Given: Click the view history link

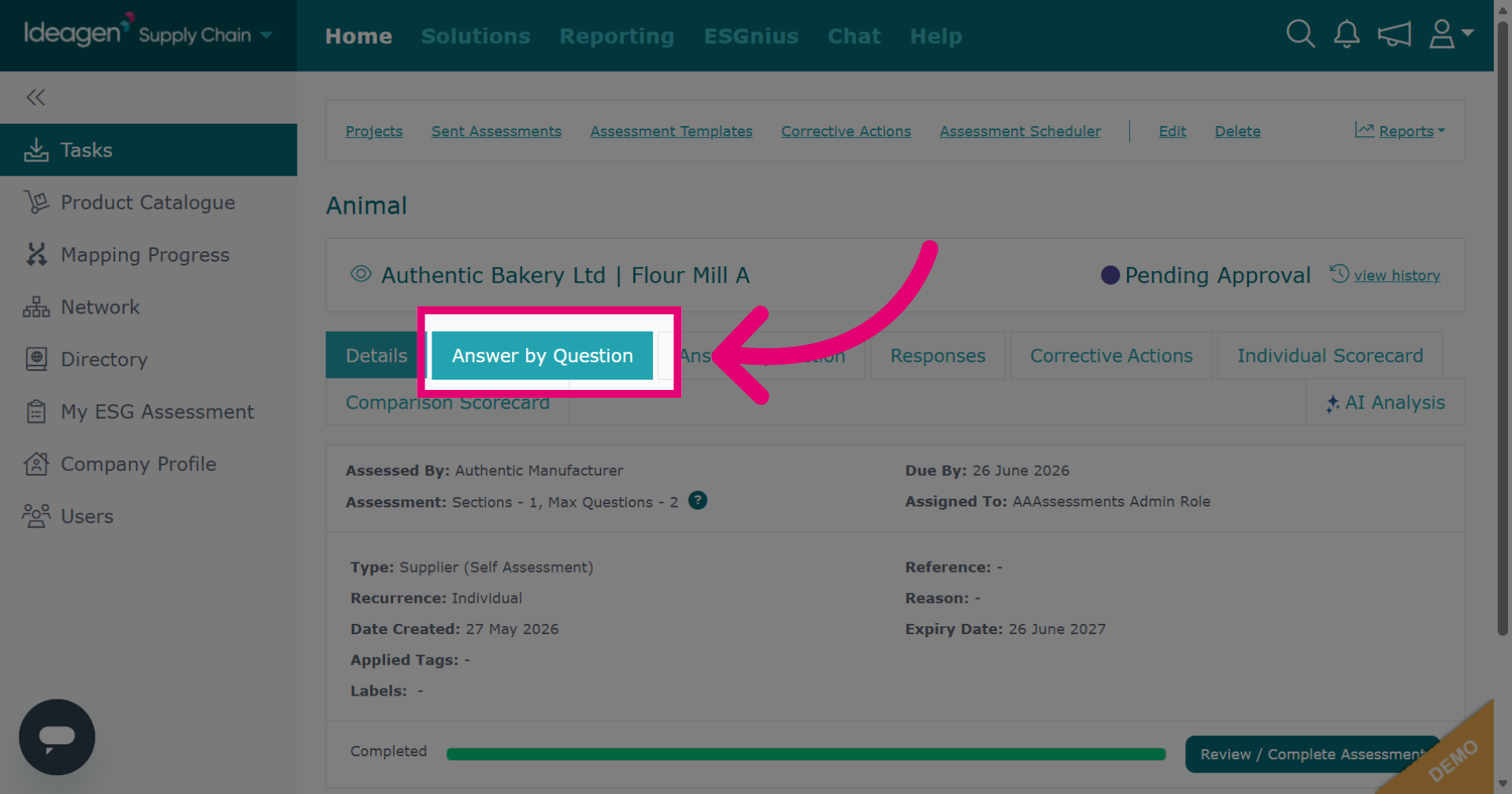Looking at the screenshot, I should pos(1396,276).
